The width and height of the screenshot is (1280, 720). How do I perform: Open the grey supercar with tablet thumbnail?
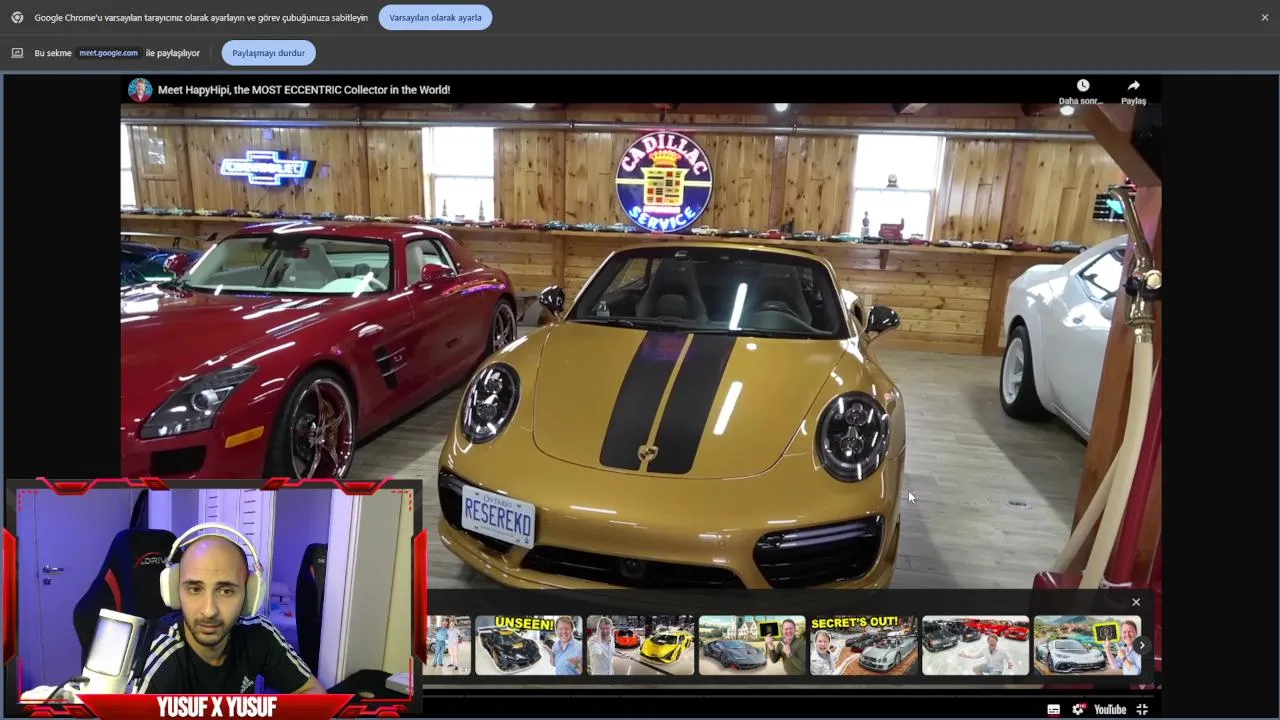pyautogui.click(x=752, y=645)
